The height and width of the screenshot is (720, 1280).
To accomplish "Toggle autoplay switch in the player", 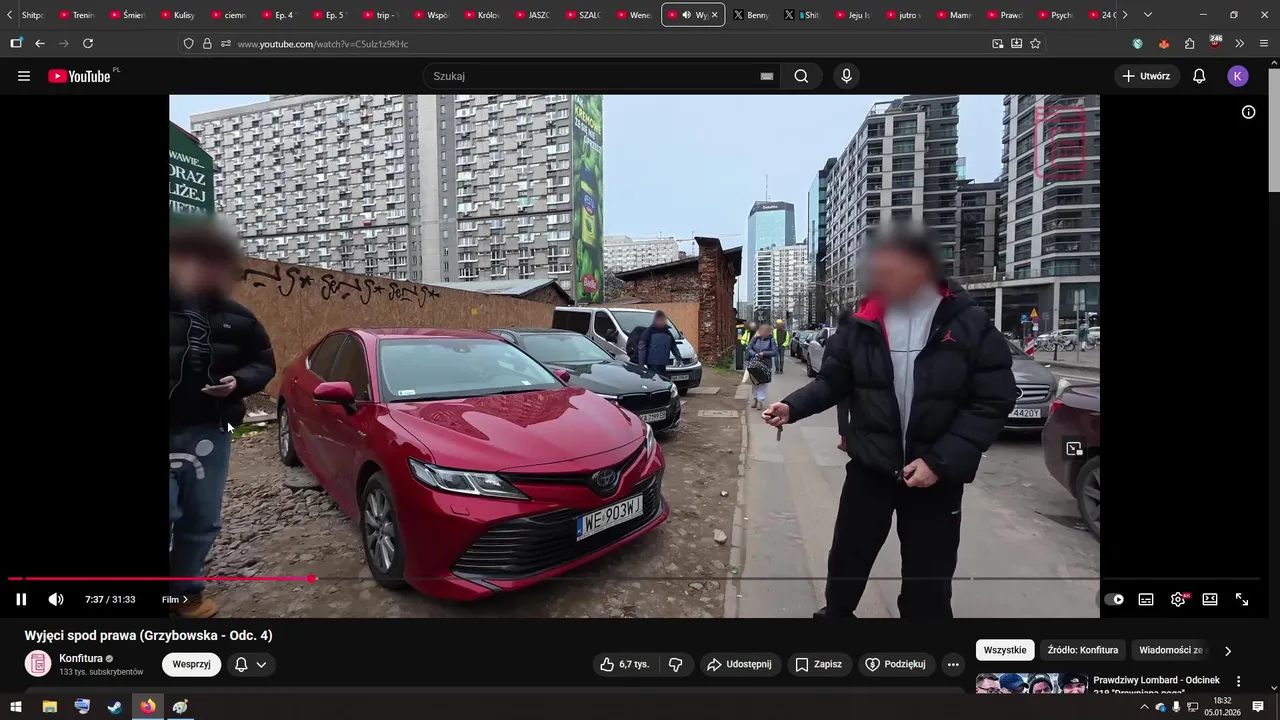I will coord(1114,599).
